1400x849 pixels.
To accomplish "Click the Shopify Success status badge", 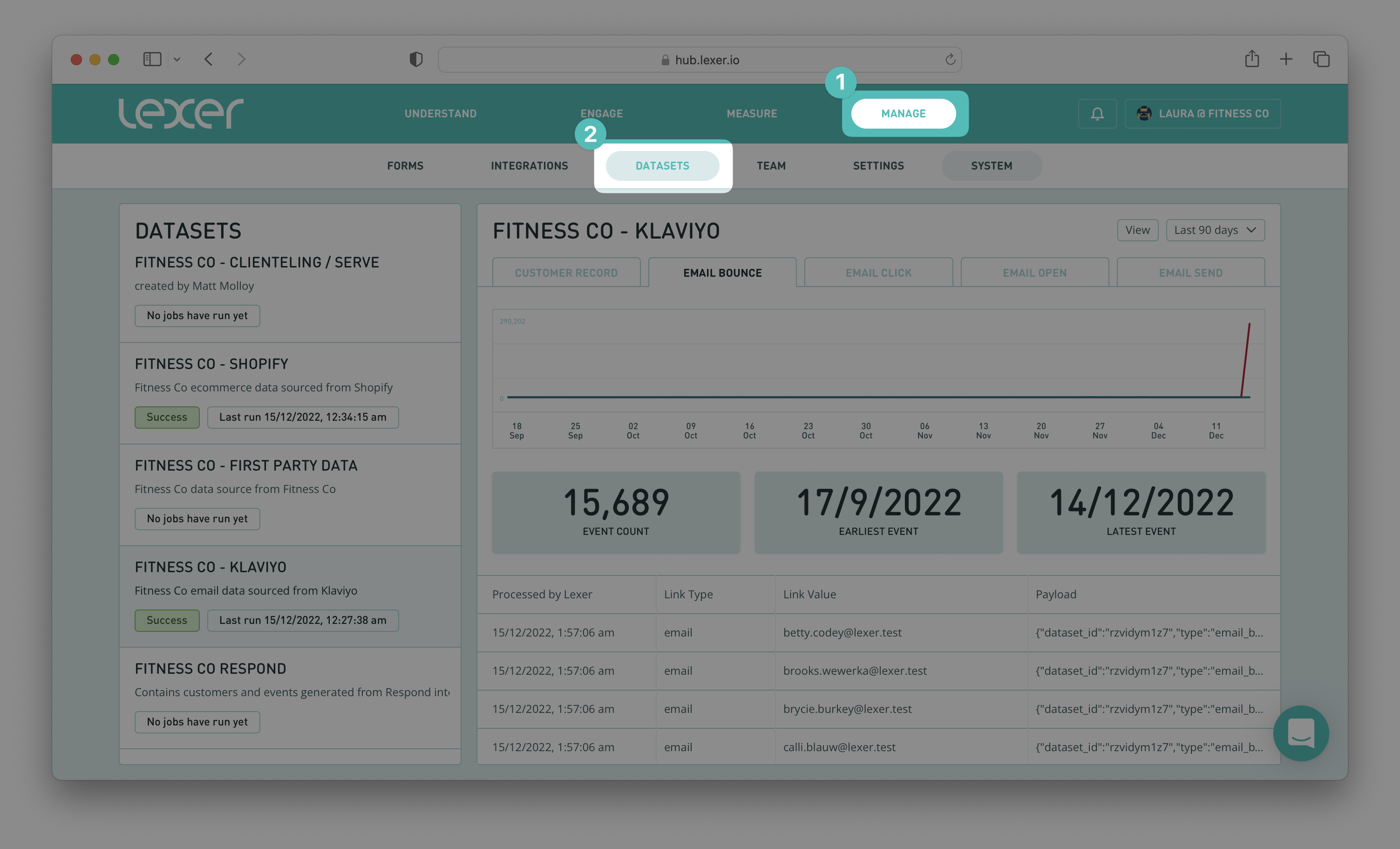I will click(167, 418).
